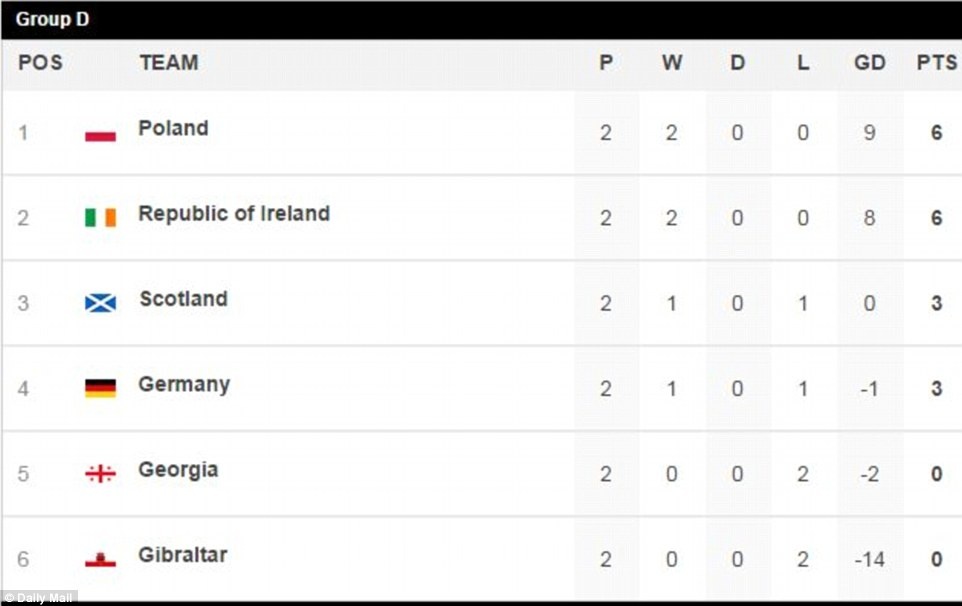
Task: Click the POS column header
Action: coord(40,62)
